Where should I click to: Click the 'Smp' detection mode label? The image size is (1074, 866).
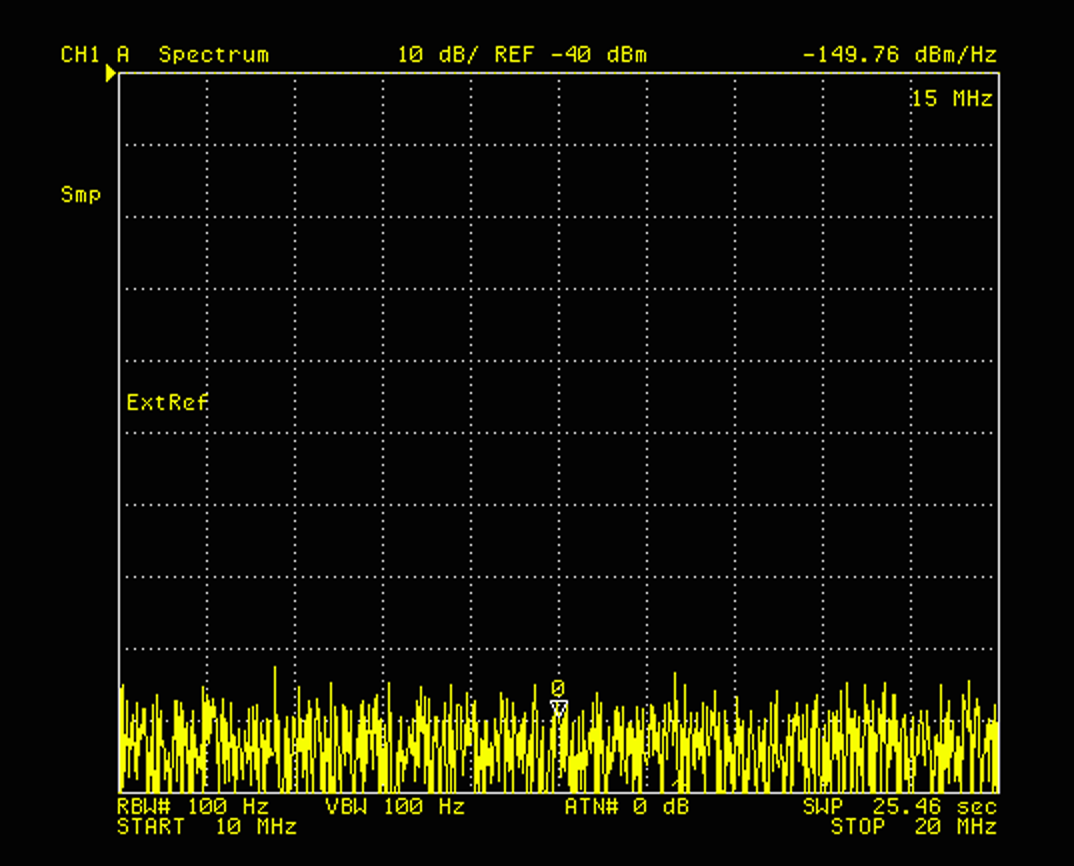click(x=81, y=195)
